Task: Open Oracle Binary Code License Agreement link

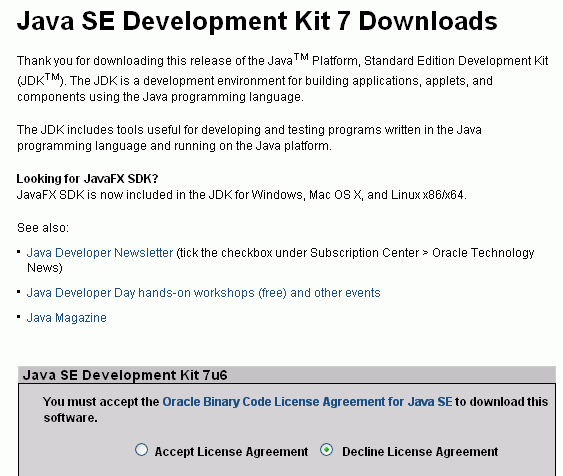Action: [307, 401]
